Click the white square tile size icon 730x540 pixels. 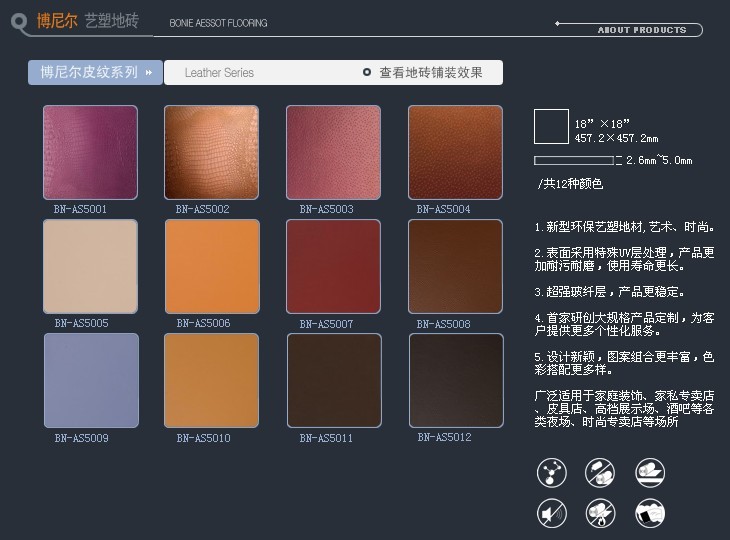point(551,127)
